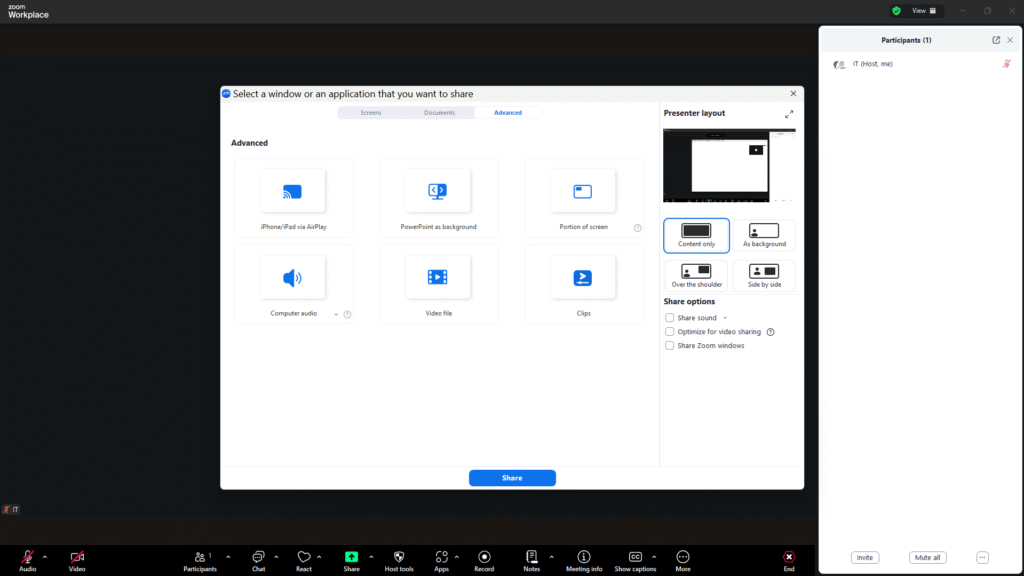Switch to the Documents tab
This screenshot has width=1024, height=576.
point(439,113)
